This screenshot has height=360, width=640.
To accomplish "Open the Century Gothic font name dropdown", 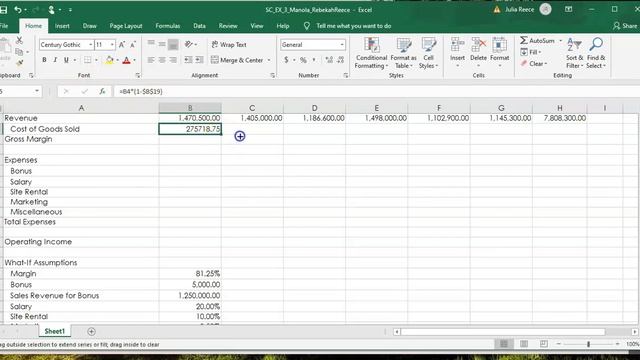I will [x=91, y=44].
